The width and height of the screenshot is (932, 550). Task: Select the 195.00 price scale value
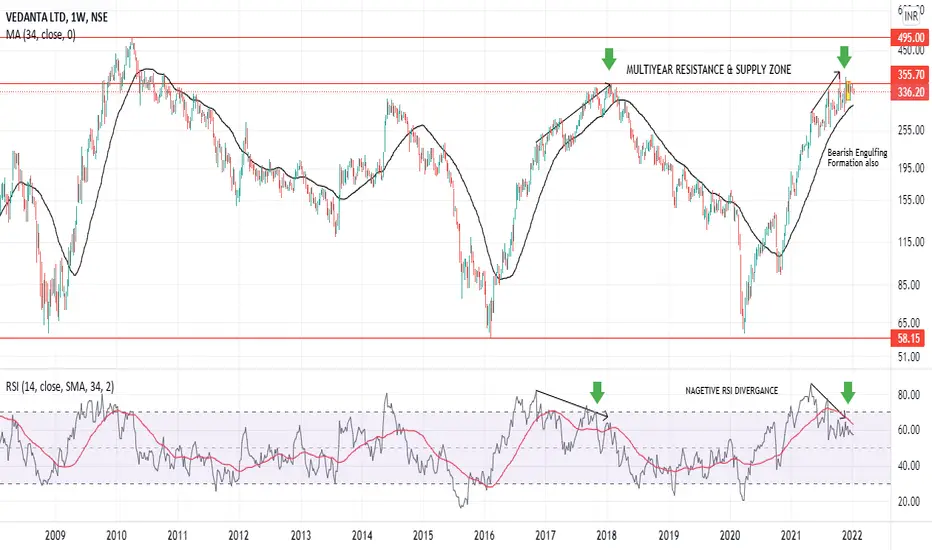[911, 168]
